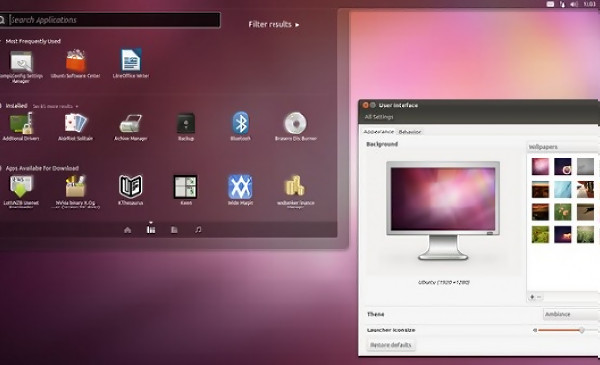This screenshot has height=365, width=600.
Task: Switch to the Home lens
Action: click(x=128, y=230)
